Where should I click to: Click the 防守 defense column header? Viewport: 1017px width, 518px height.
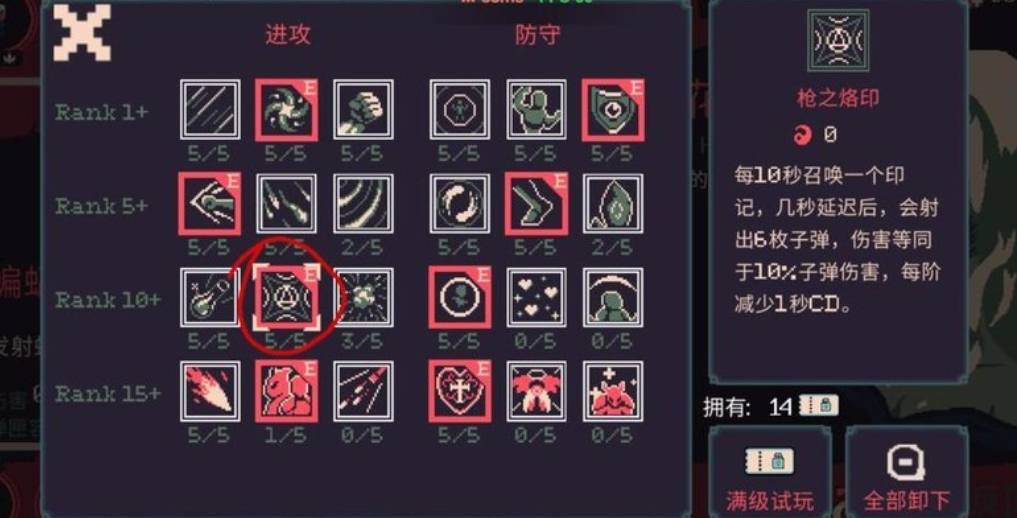point(538,34)
